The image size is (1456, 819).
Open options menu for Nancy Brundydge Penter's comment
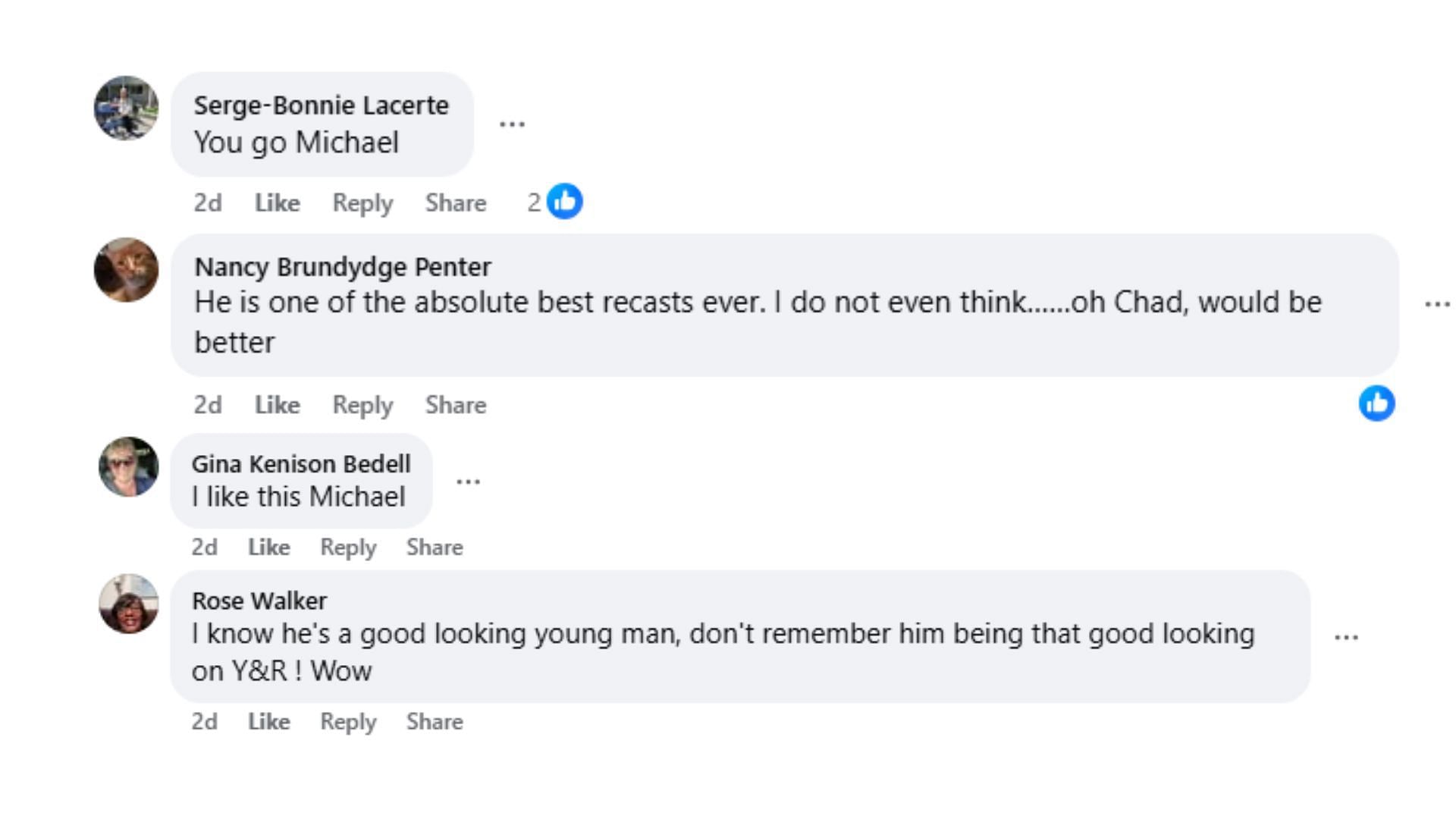pos(1436,305)
